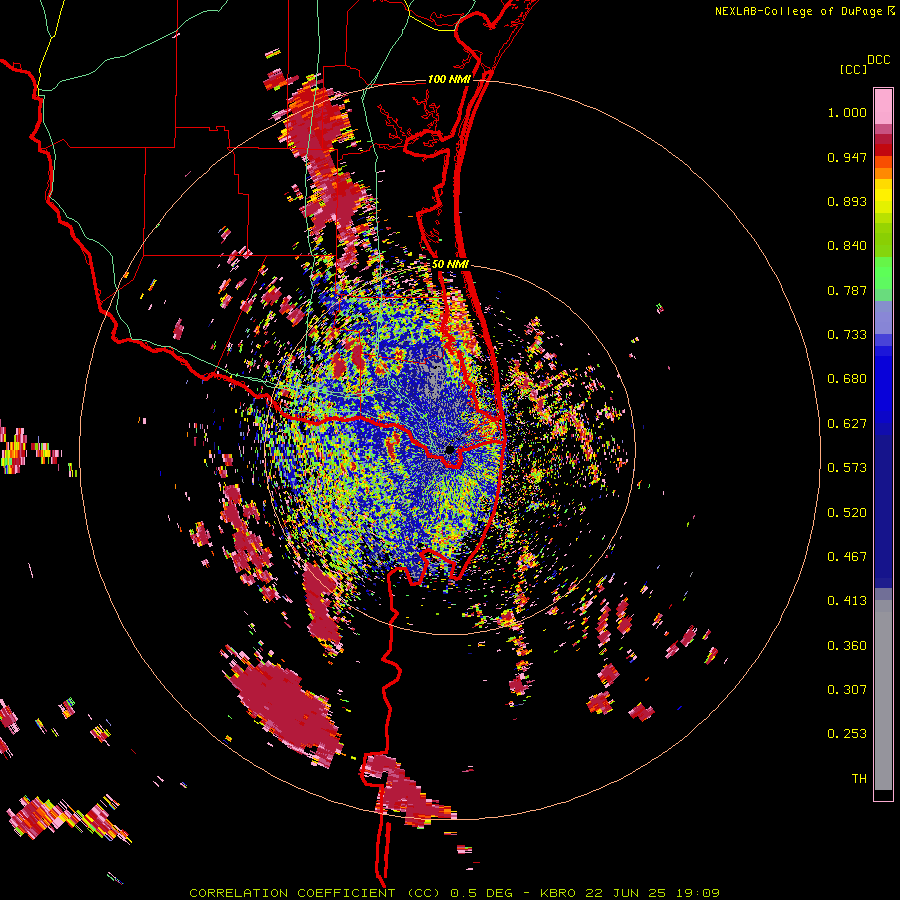Click the light pink top color bar segment
The width and height of the screenshot is (900, 900).
coord(883,106)
